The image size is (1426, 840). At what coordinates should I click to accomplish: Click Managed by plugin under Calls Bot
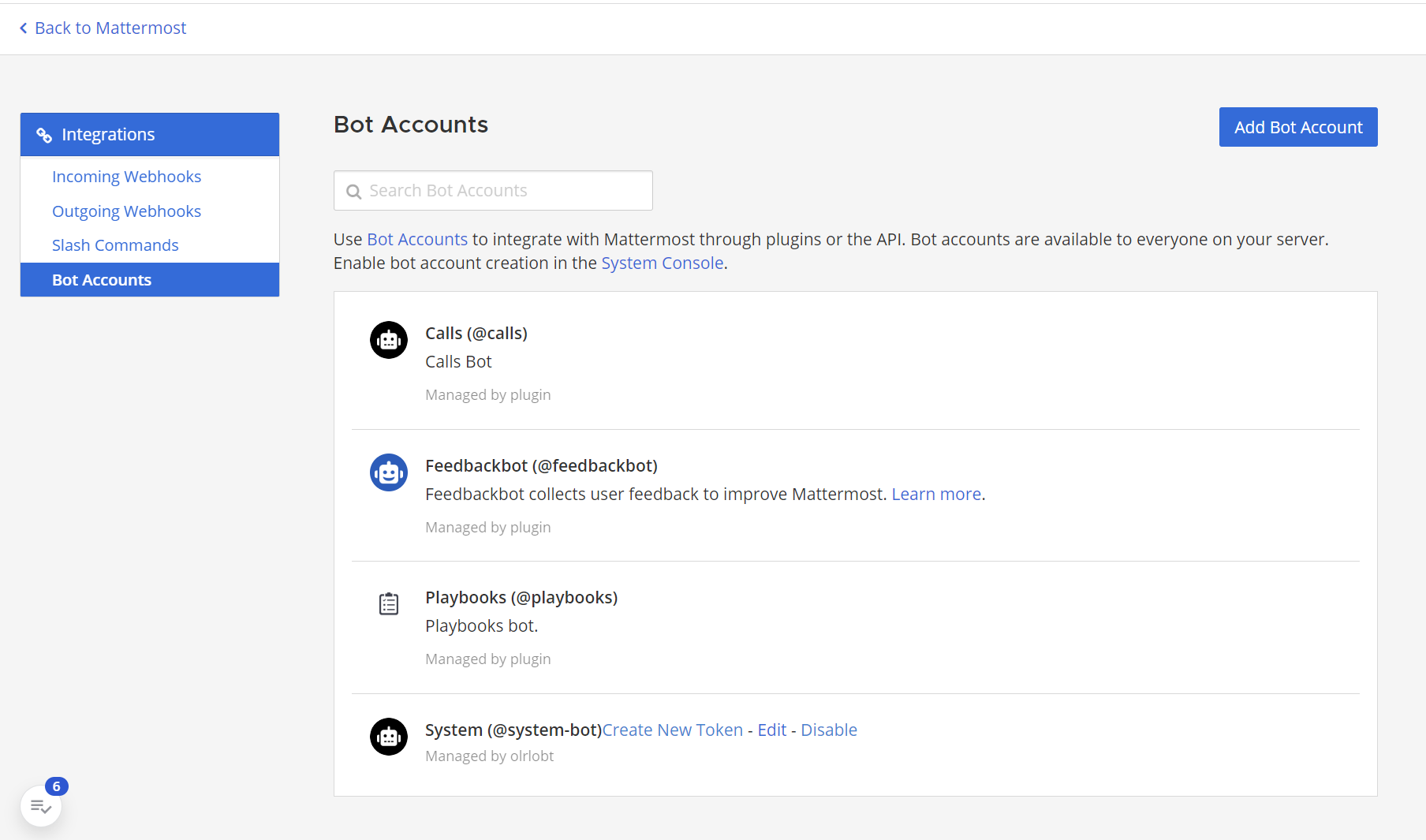click(x=488, y=395)
